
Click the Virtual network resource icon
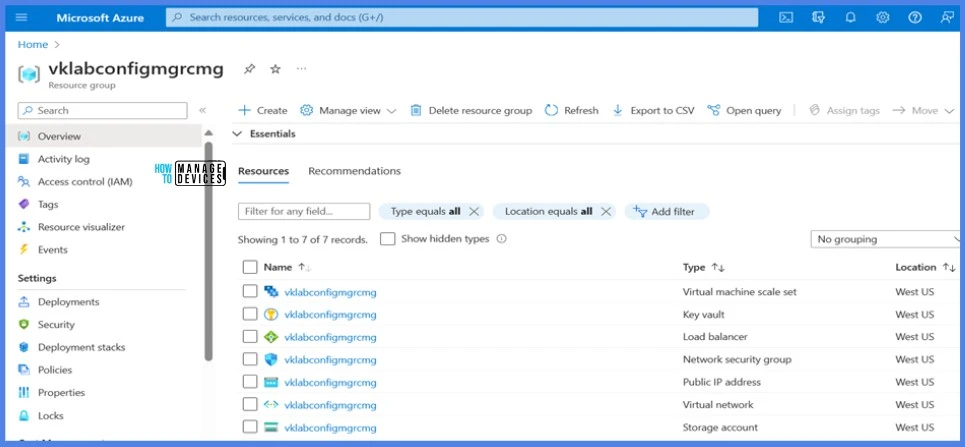pos(271,405)
